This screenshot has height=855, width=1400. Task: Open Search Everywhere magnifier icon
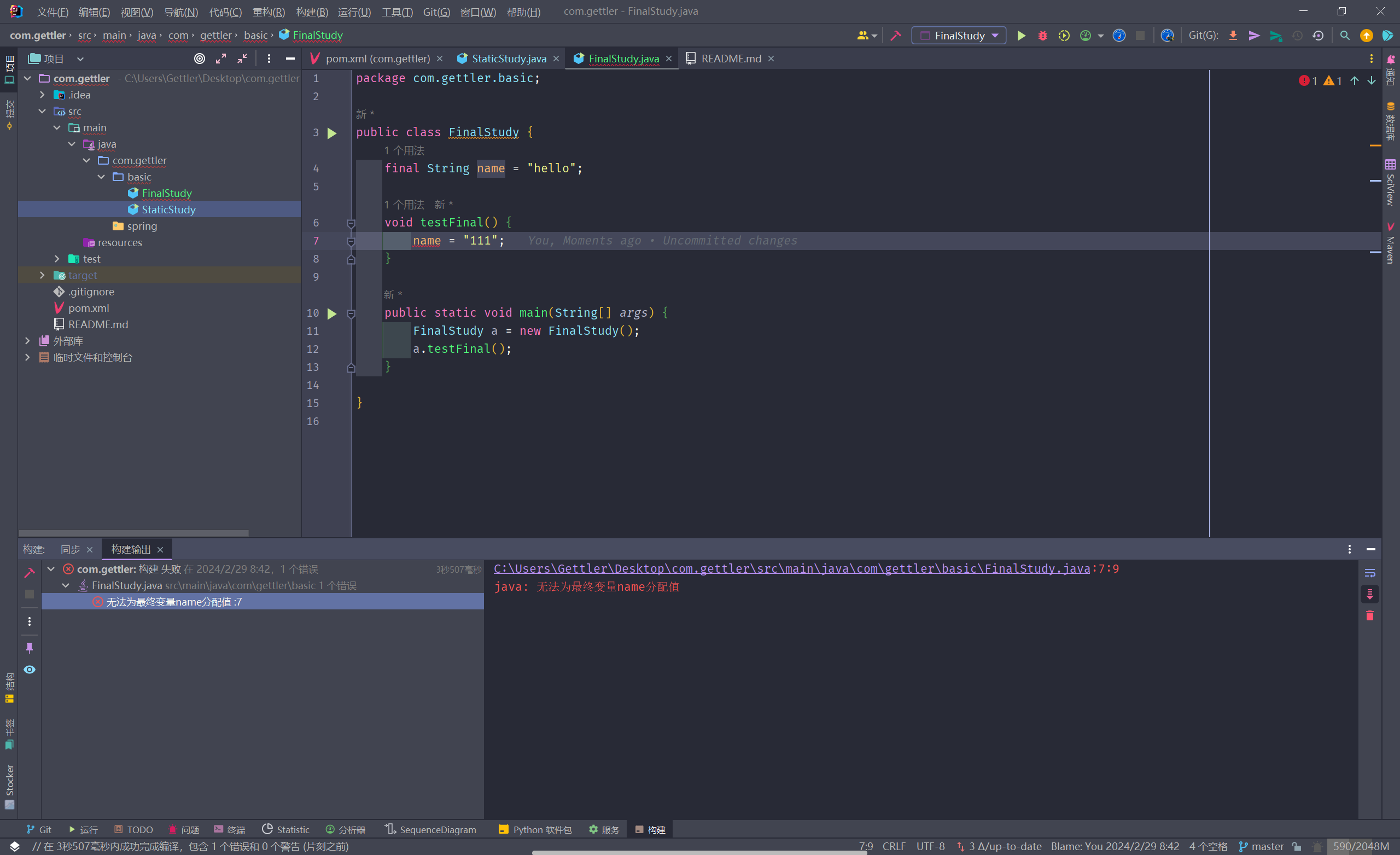1344,35
